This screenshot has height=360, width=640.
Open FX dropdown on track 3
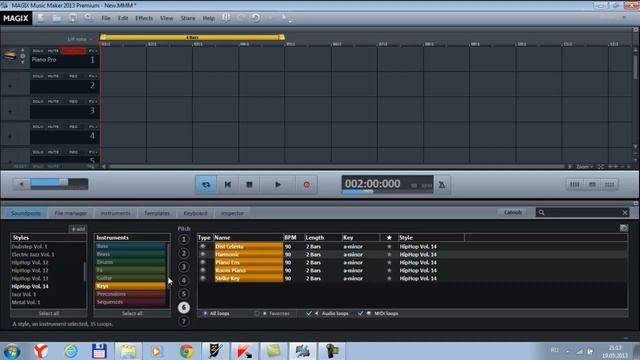tap(93, 102)
